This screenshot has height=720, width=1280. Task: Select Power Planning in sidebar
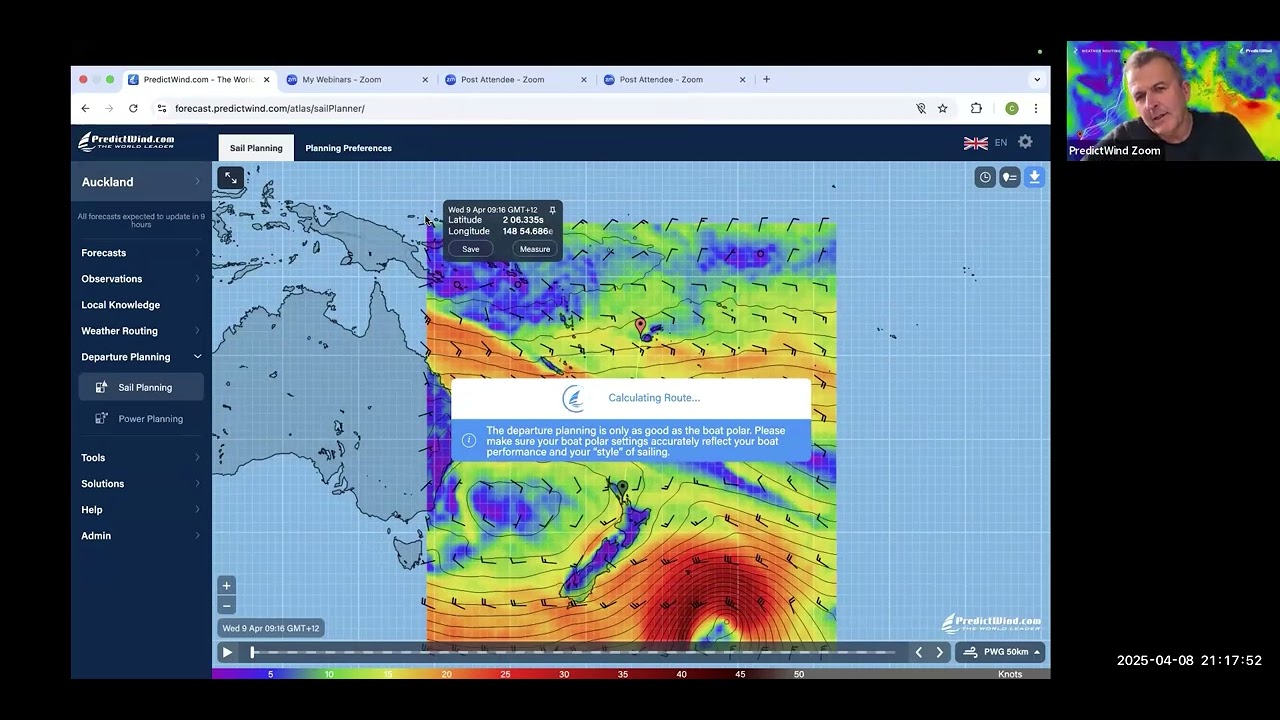click(141, 419)
